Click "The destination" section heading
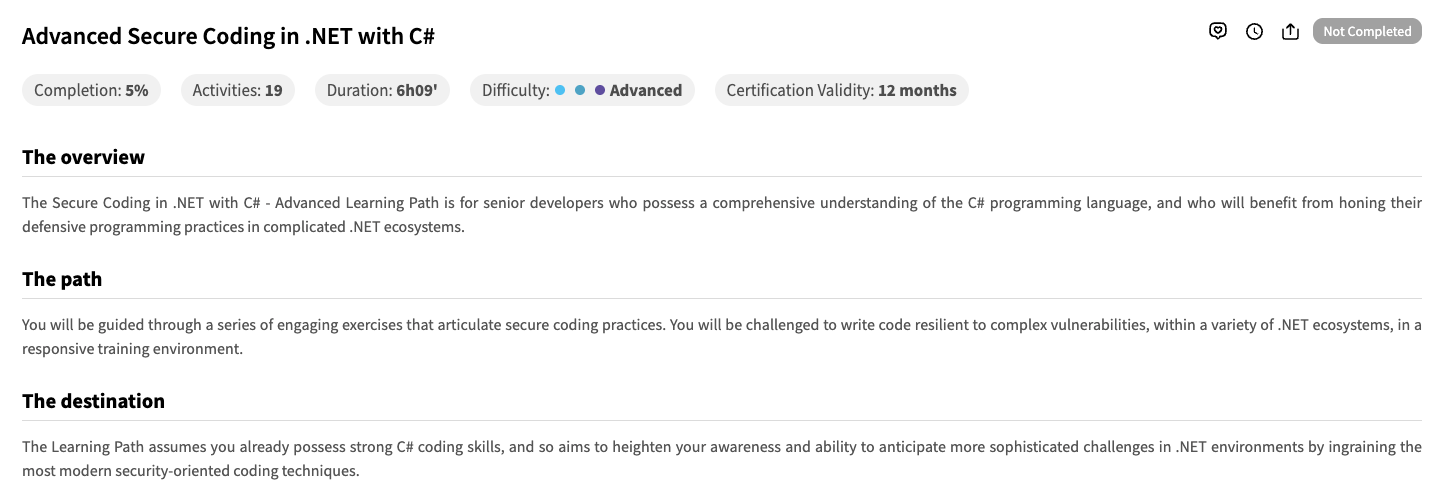The width and height of the screenshot is (1439, 504). point(93,401)
